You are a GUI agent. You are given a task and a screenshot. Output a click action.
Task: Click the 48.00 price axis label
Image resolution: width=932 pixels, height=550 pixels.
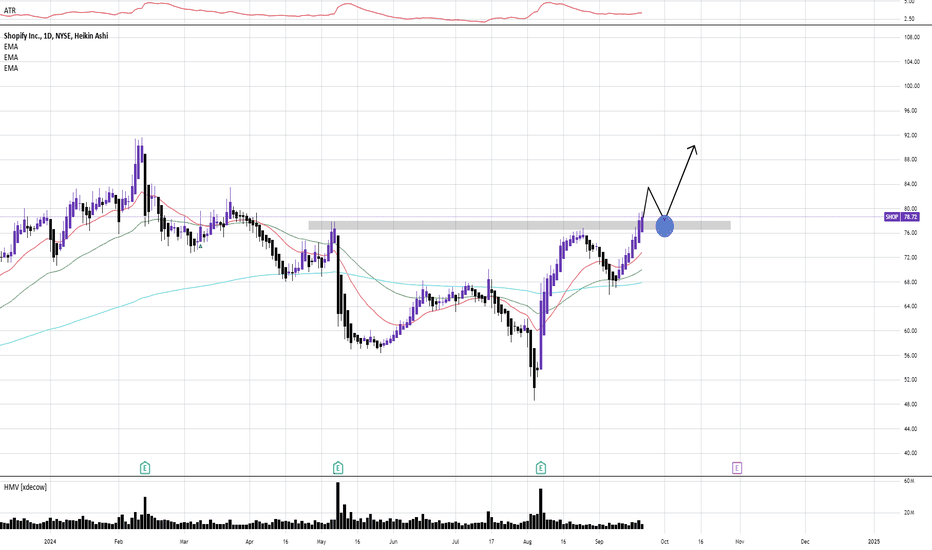pos(911,404)
